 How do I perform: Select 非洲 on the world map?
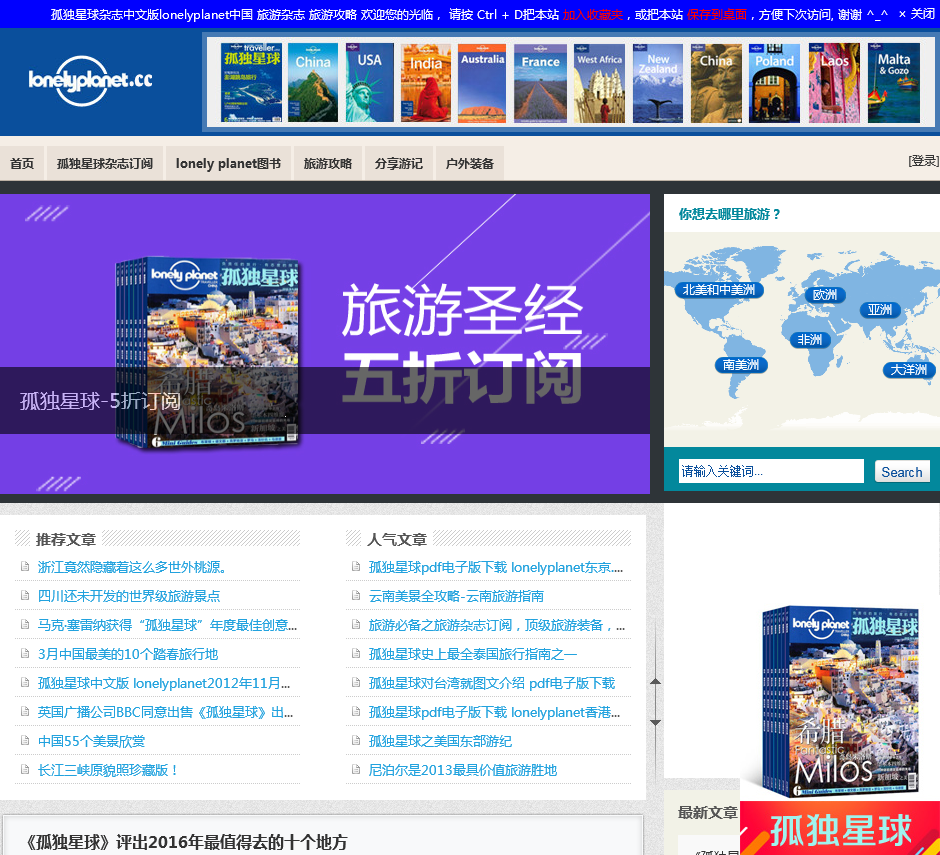click(x=810, y=339)
